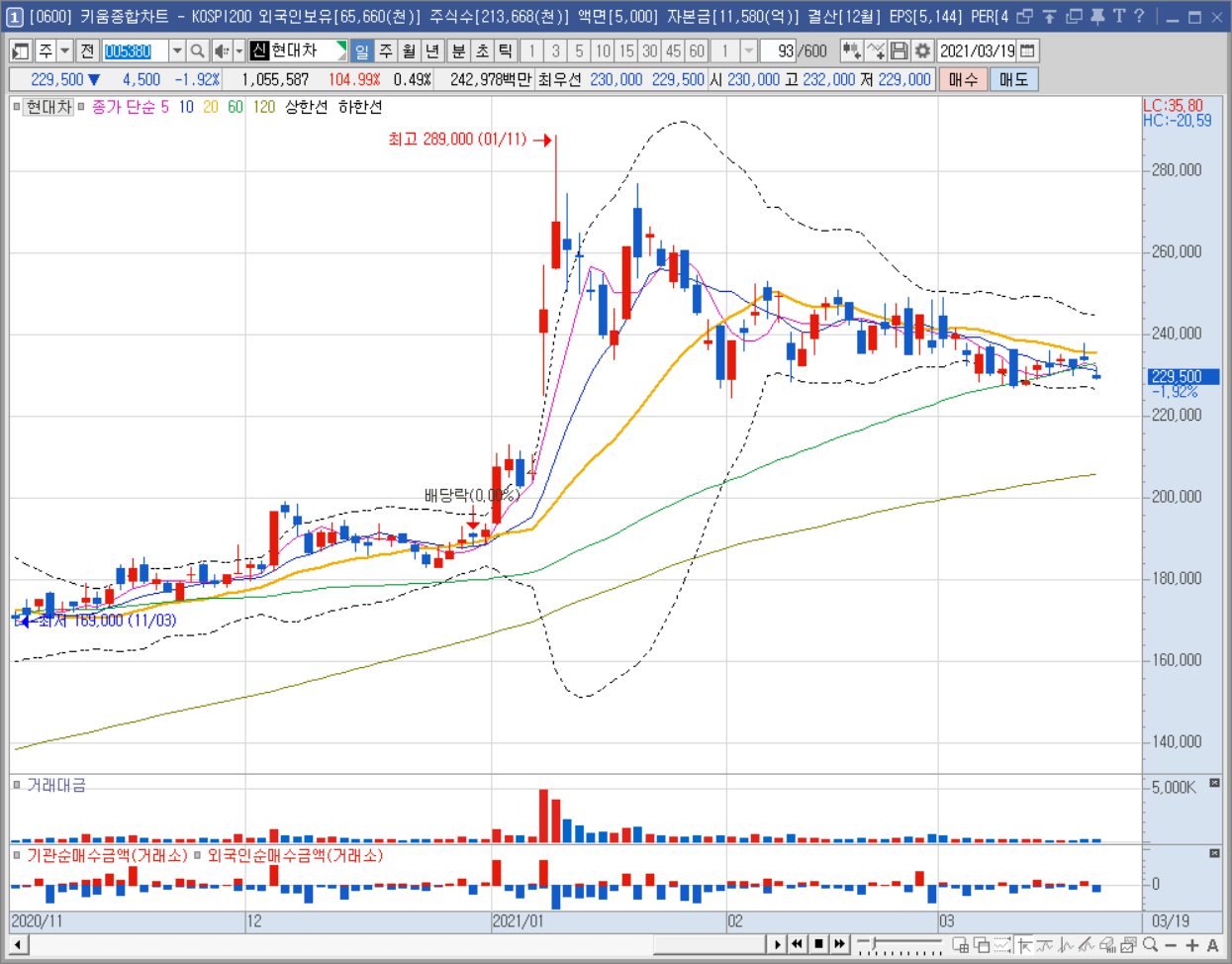The height and width of the screenshot is (964, 1232).
Task: Toggle 거래대금 indicator legend checkbox
Action: 17,785
